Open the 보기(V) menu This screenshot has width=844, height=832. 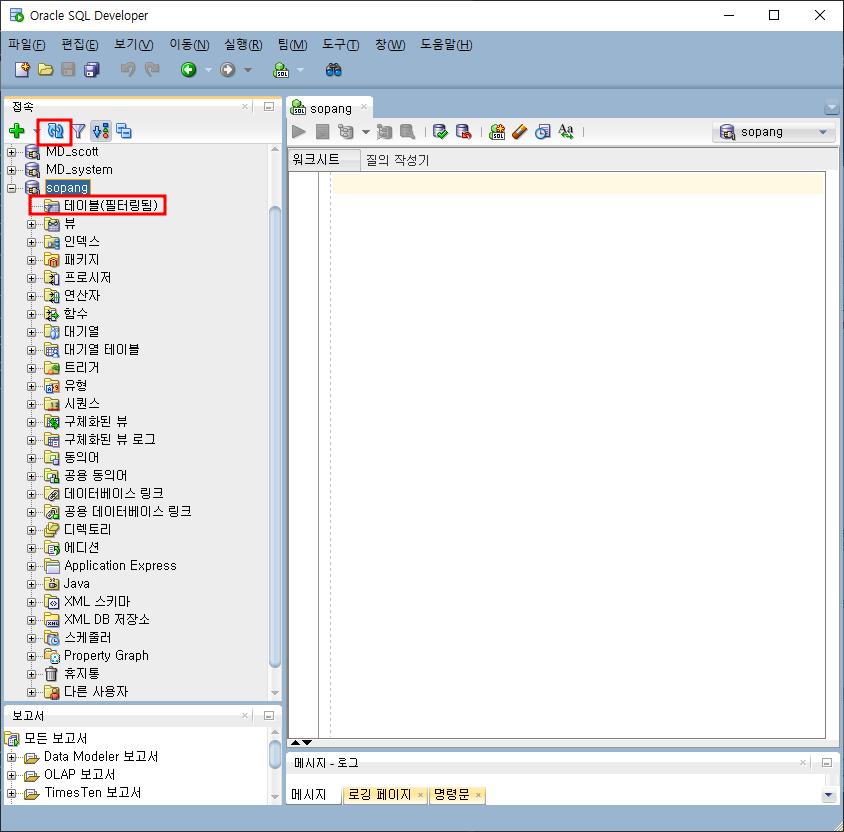click(133, 45)
